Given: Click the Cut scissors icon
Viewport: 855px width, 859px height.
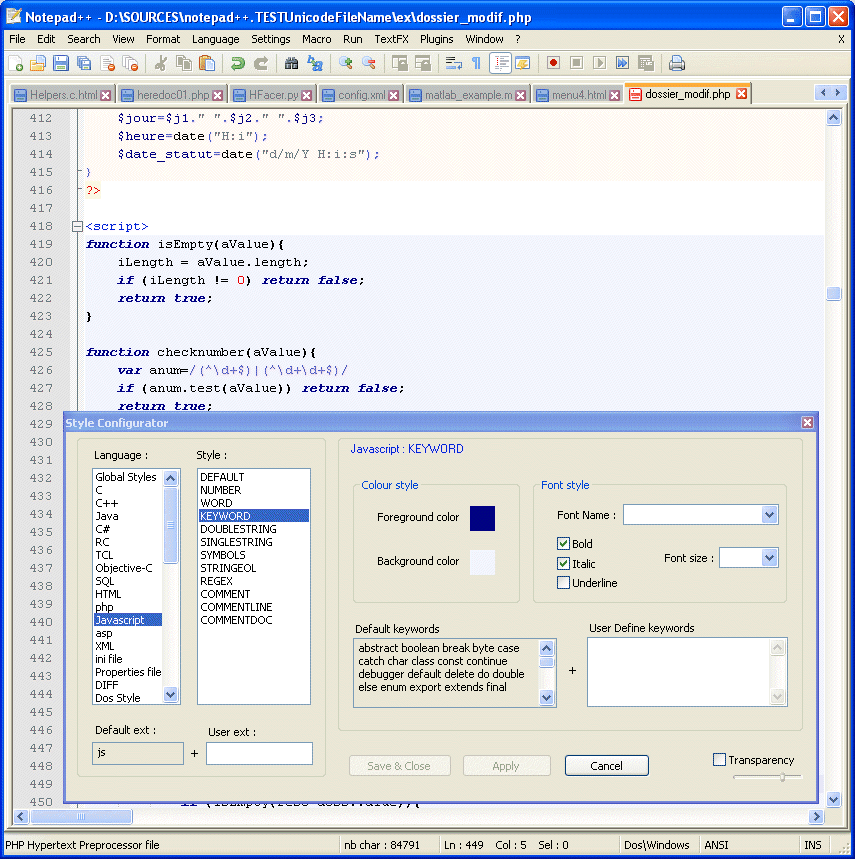Looking at the screenshot, I should point(160,63).
